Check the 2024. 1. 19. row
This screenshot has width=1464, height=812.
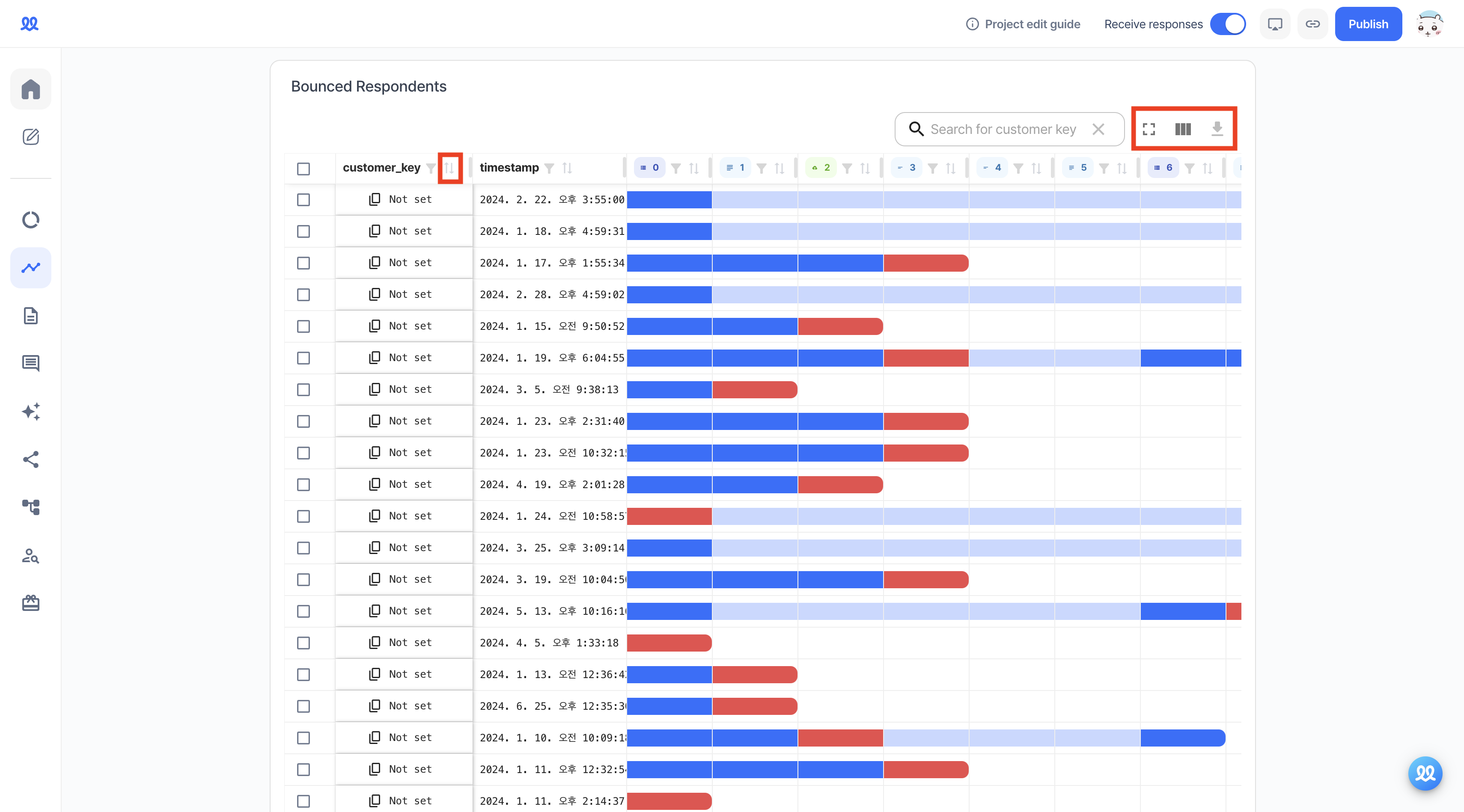(x=304, y=359)
